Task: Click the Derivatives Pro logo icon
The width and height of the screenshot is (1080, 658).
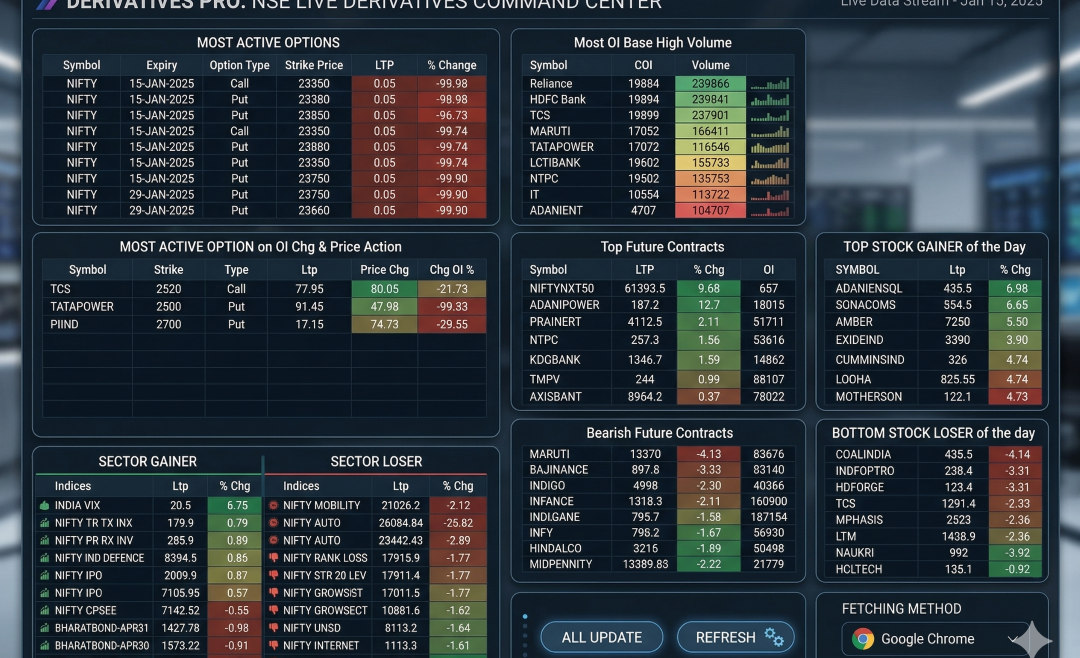Action: (46, 4)
